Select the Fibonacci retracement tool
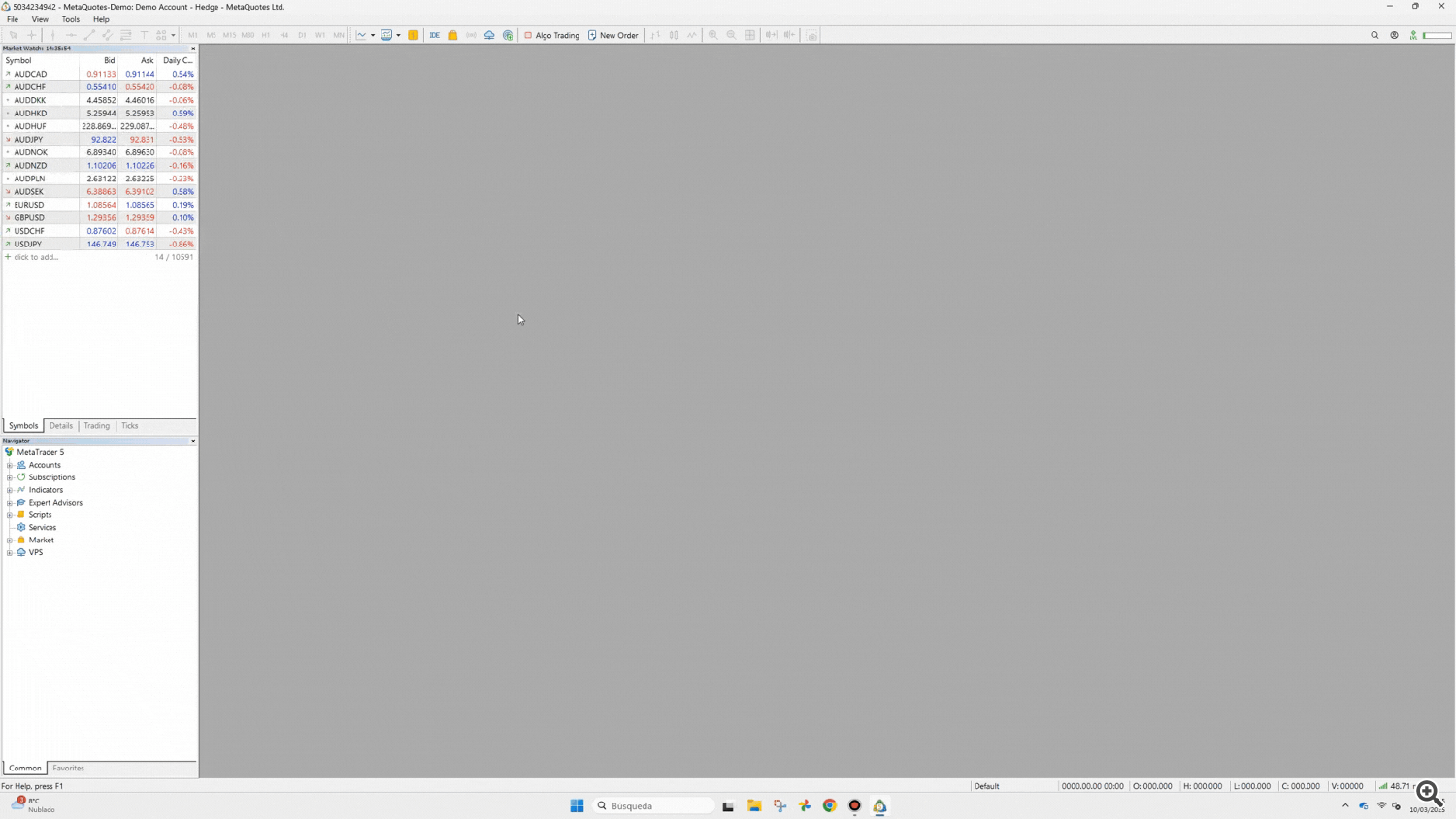Screen dimensions: 1456x819 (x=126, y=35)
